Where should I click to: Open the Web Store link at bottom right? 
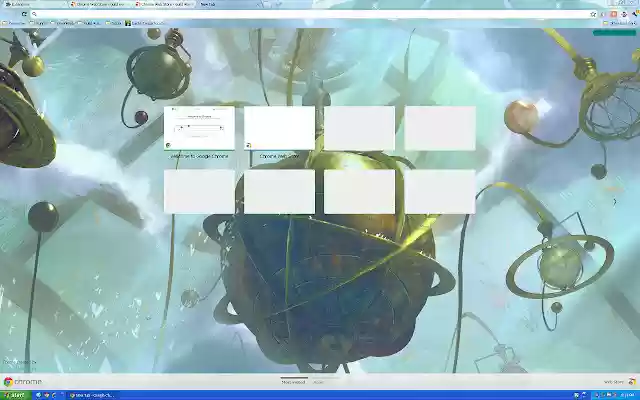620,382
